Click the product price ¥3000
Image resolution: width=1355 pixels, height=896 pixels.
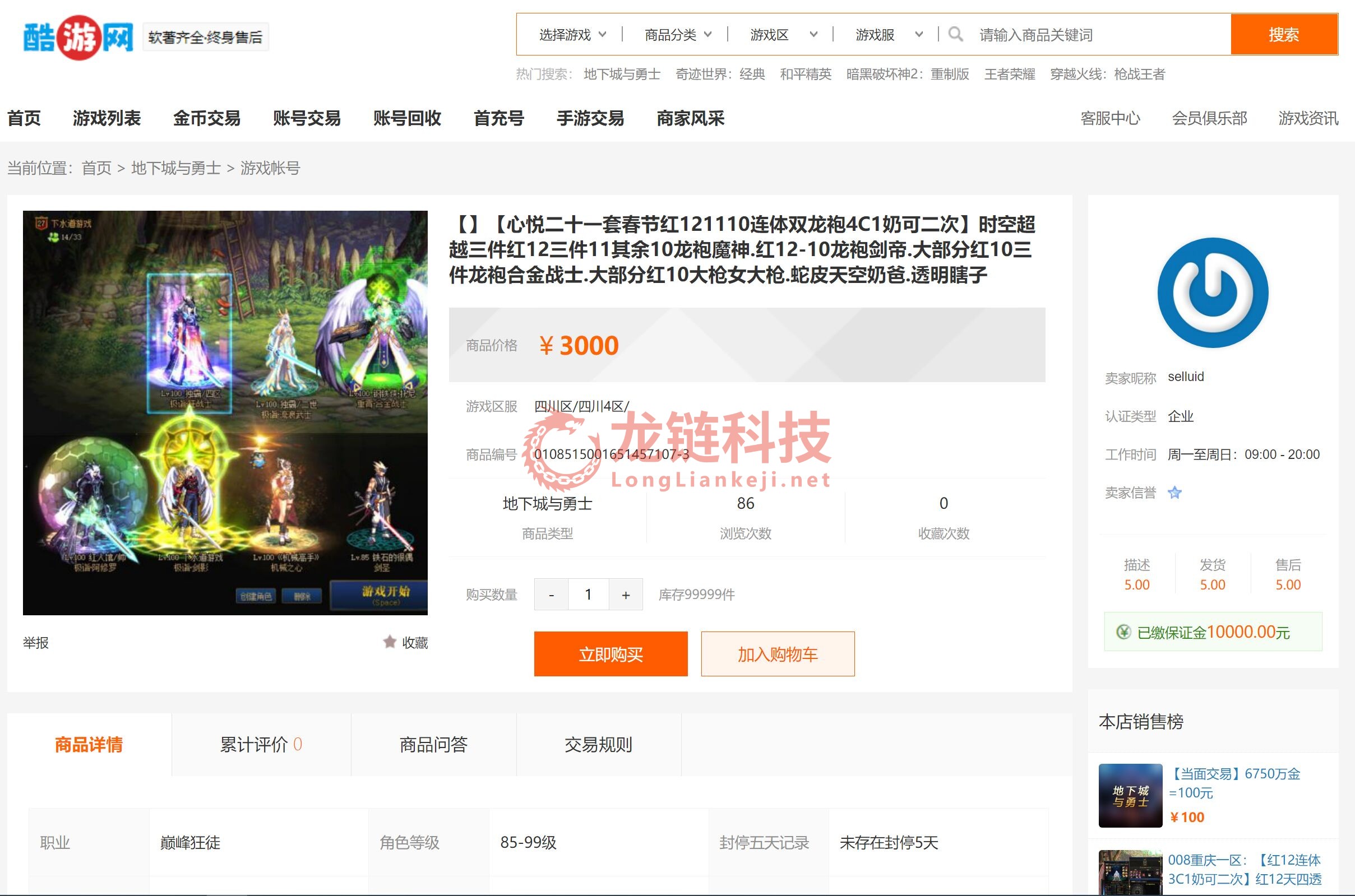(579, 345)
